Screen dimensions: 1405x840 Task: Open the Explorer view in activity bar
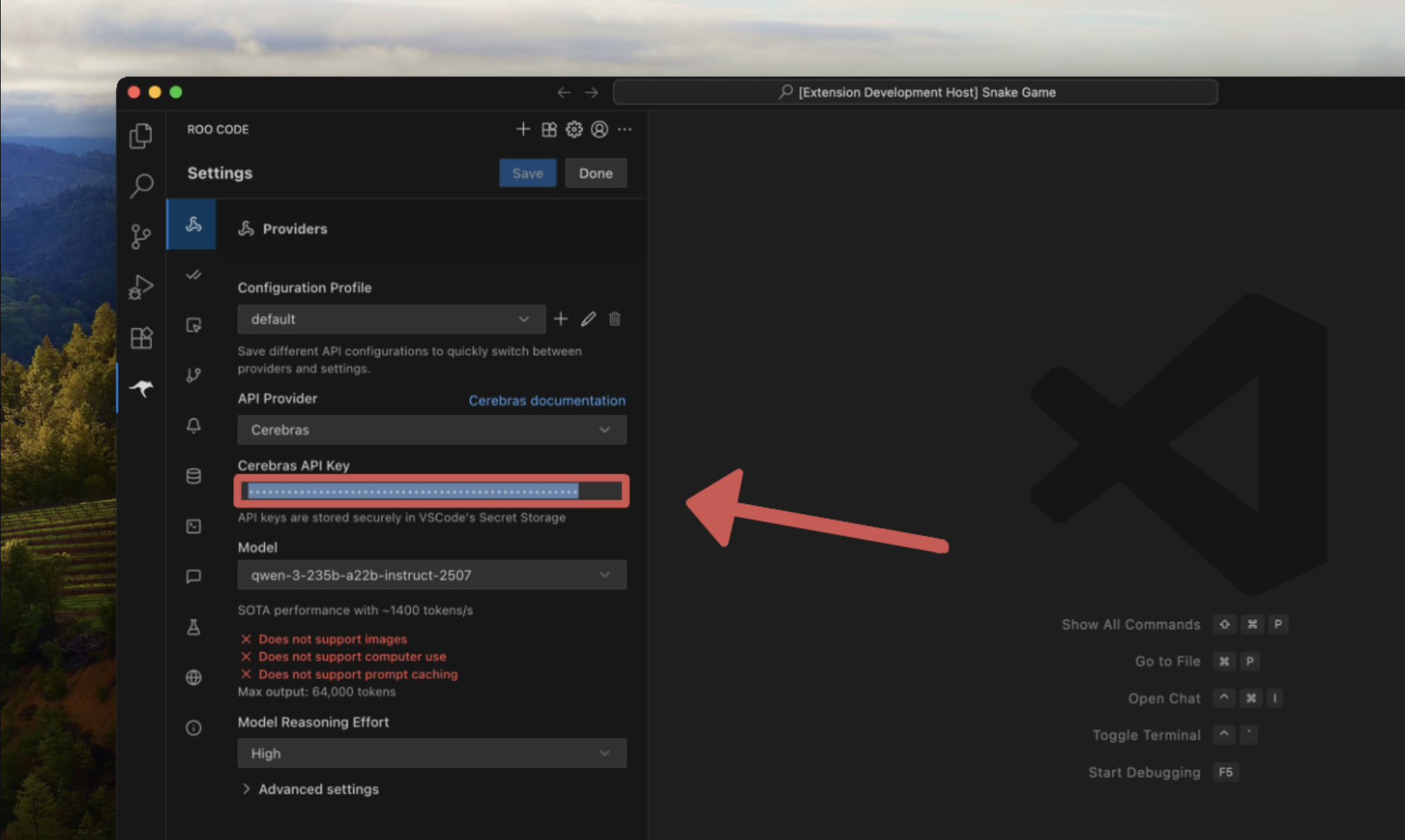(x=140, y=136)
